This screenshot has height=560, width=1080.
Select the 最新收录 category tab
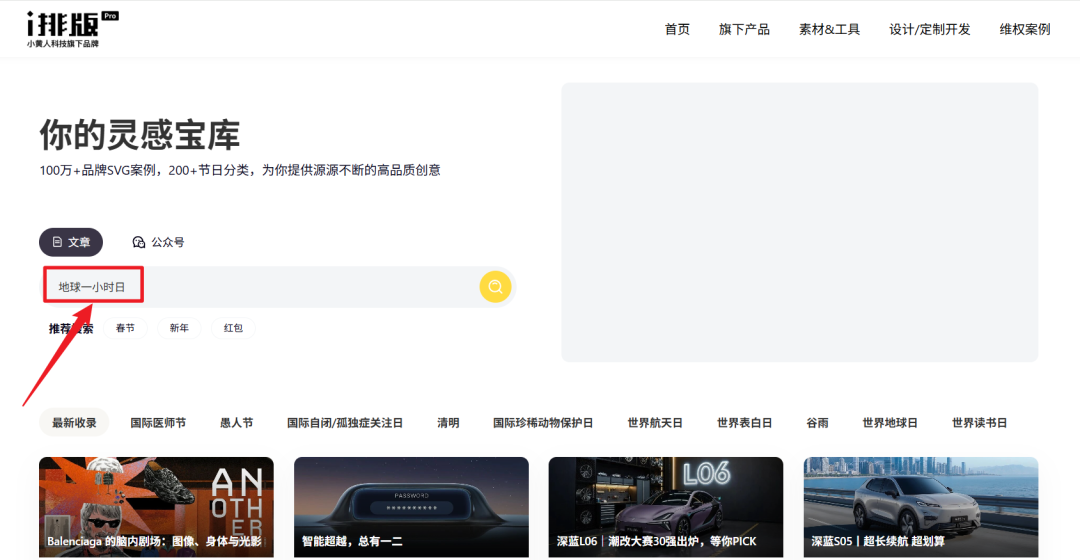pos(74,422)
